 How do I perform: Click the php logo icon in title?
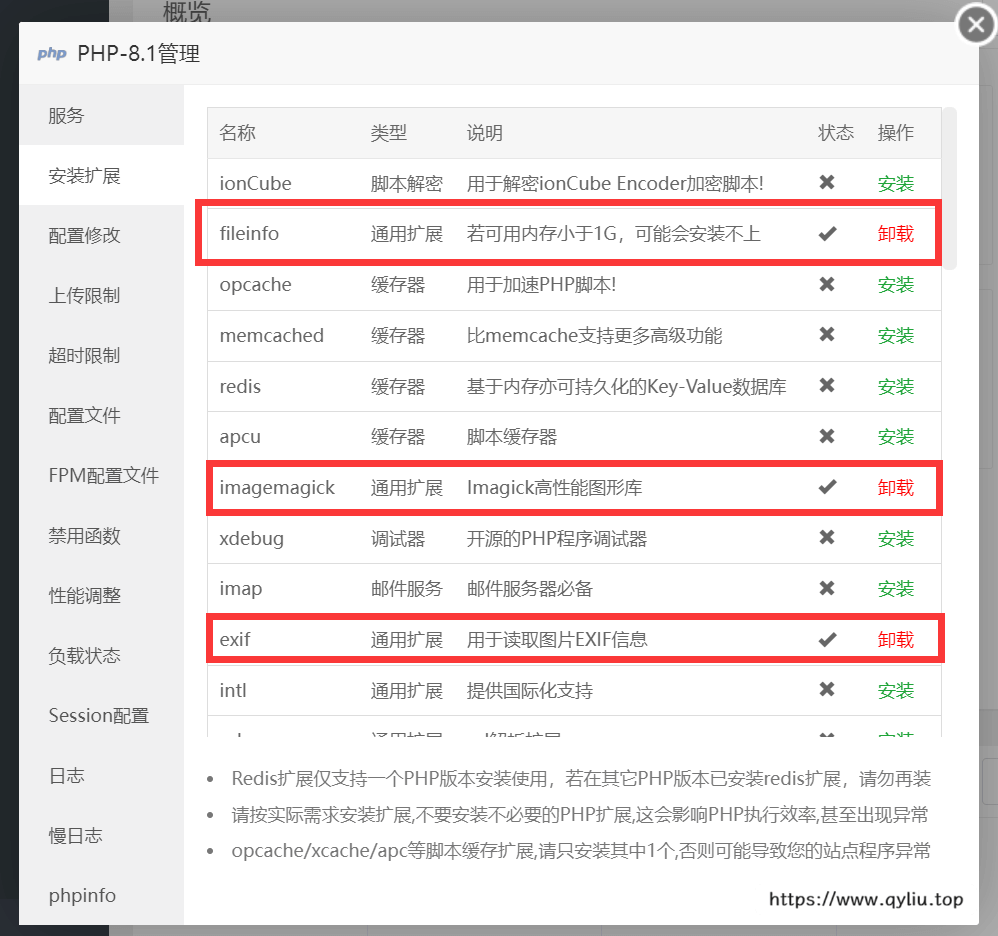[51, 54]
